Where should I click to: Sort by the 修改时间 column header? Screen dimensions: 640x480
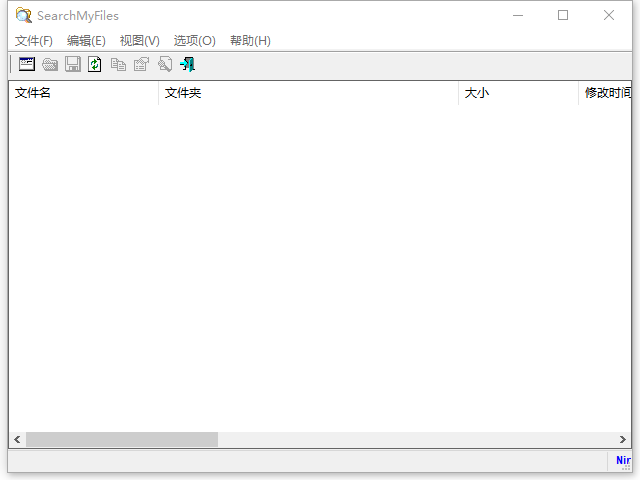(605, 93)
